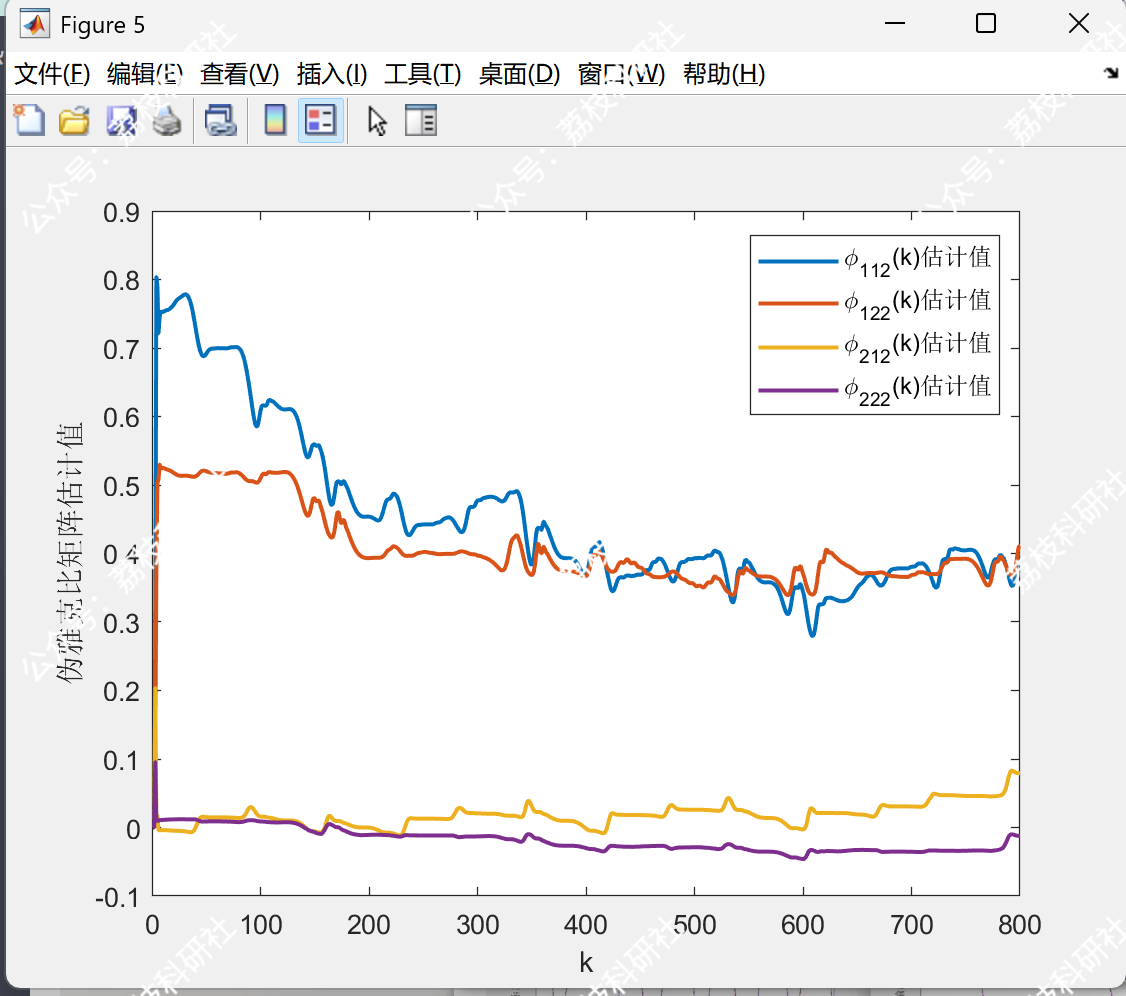1126x996 pixels.
Task: Insert a colorbar with the colorbar icon
Action: [x=275, y=120]
